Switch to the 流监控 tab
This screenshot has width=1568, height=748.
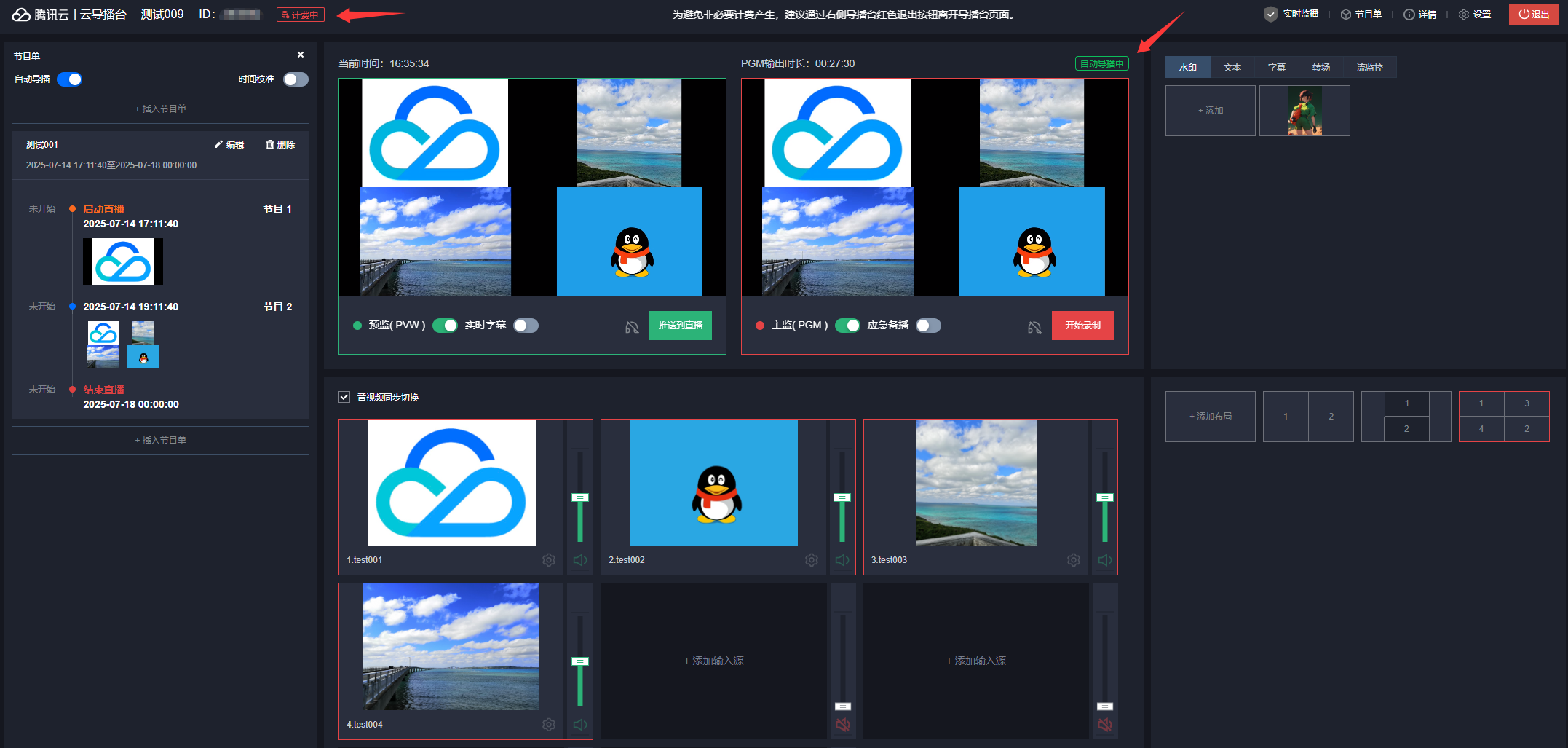(1370, 67)
